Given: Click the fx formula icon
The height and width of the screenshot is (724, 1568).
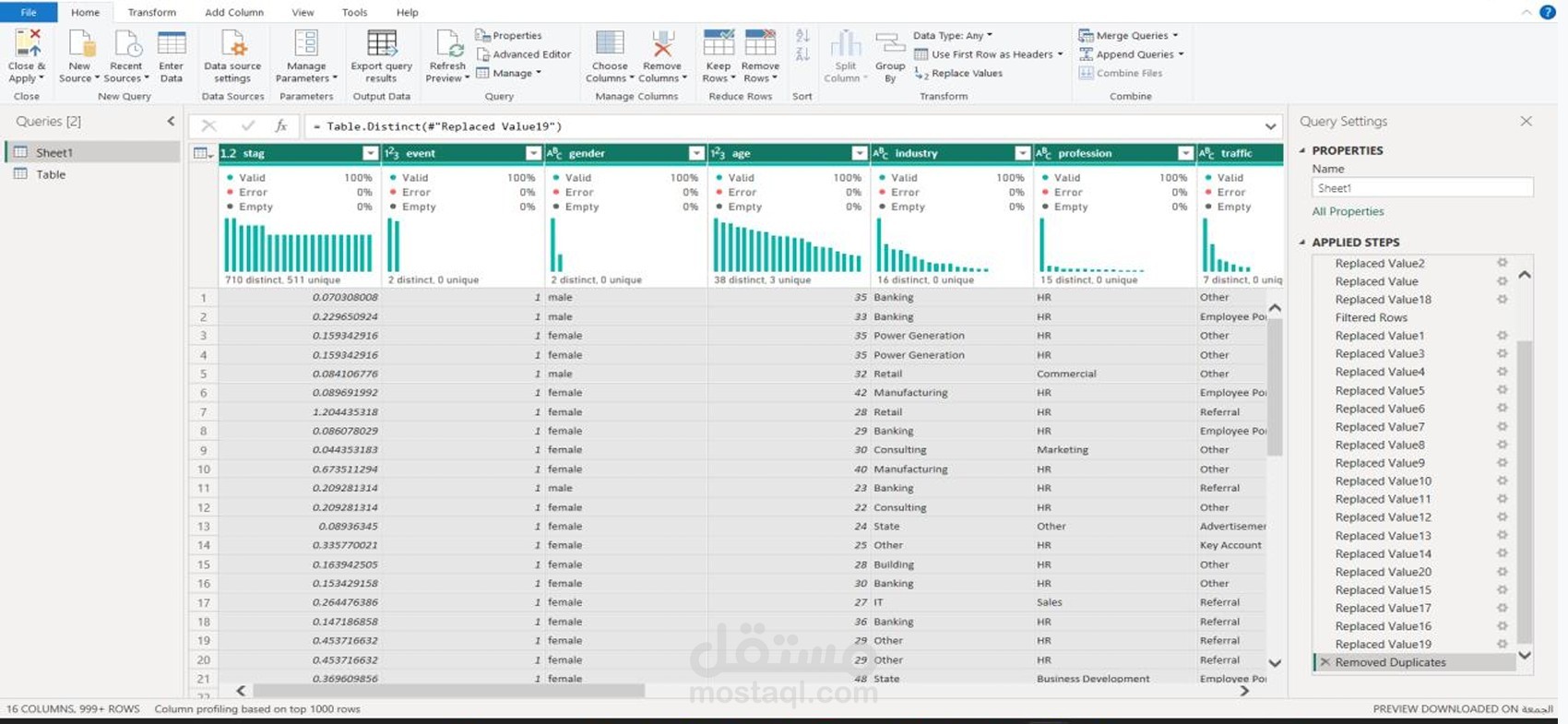Looking at the screenshot, I should click(281, 125).
